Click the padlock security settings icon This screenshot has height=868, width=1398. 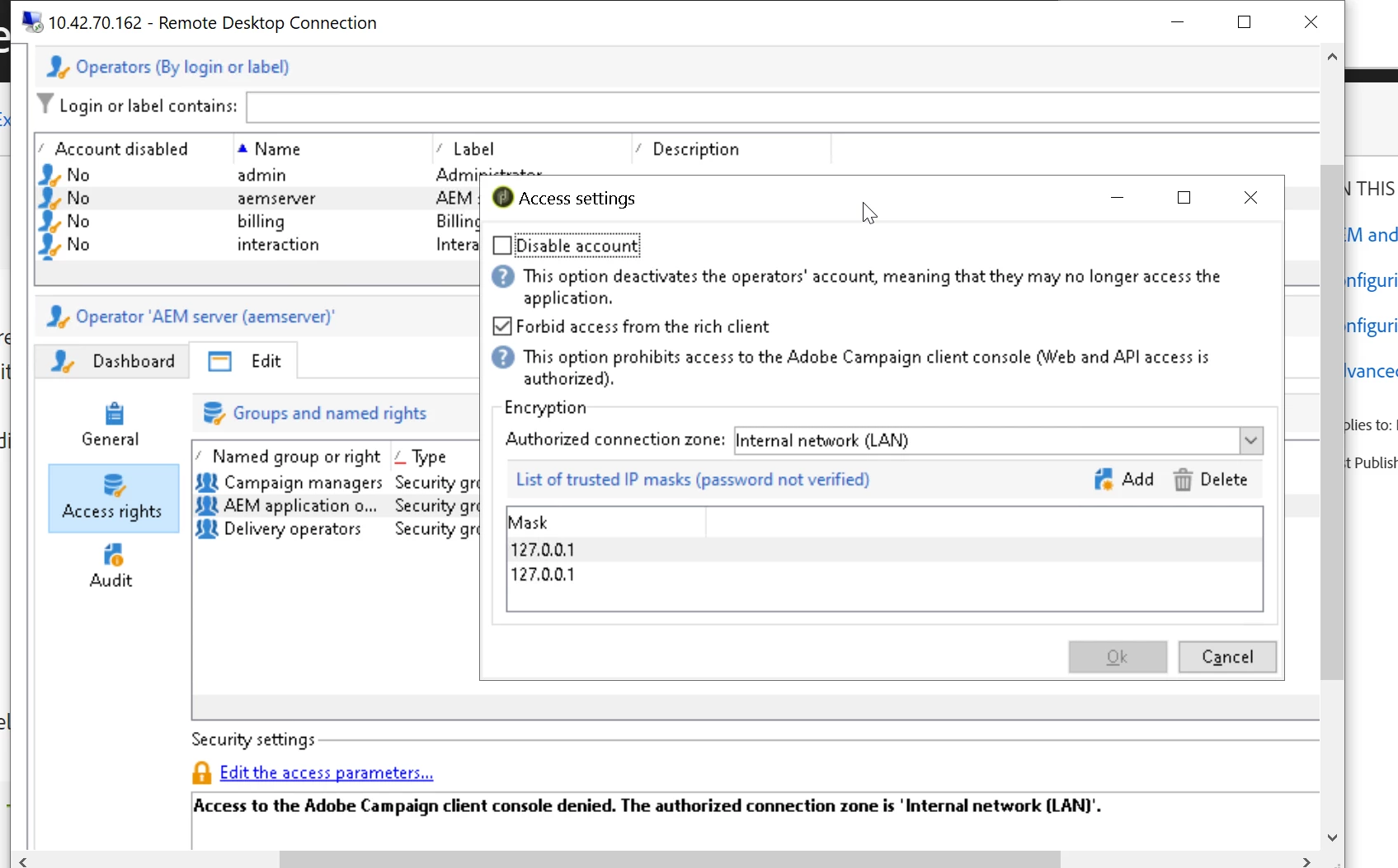[201, 772]
